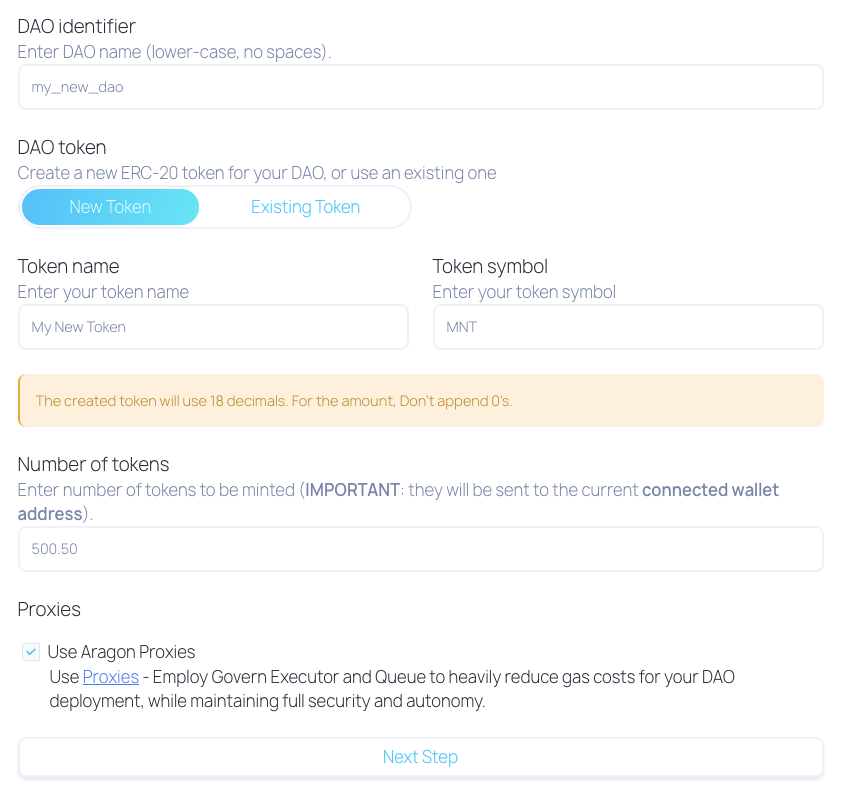841x789 pixels.
Task: Click the 'Enter DAO name' hint text
Action: tap(173, 52)
